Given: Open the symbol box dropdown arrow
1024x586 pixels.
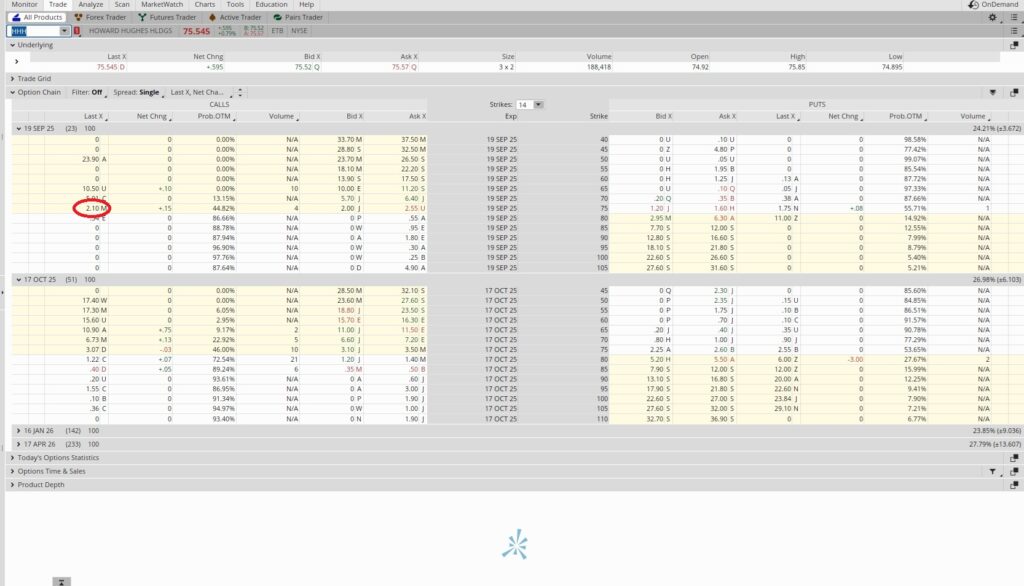Looking at the screenshot, I should tap(64, 31).
